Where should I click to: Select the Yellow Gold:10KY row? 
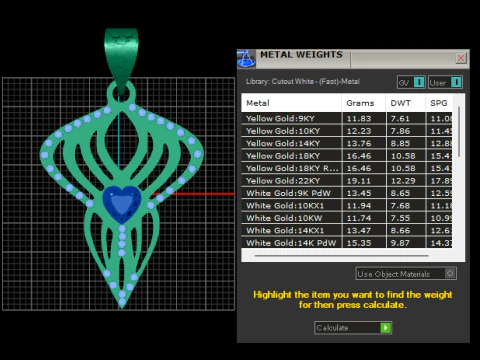pyautogui.click(x=347, y=131)
